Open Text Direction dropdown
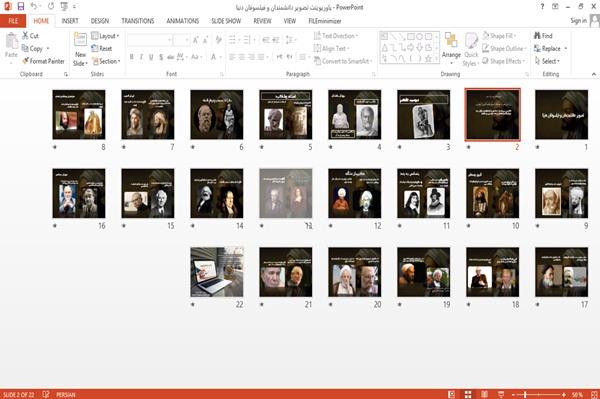 [336, 36]
